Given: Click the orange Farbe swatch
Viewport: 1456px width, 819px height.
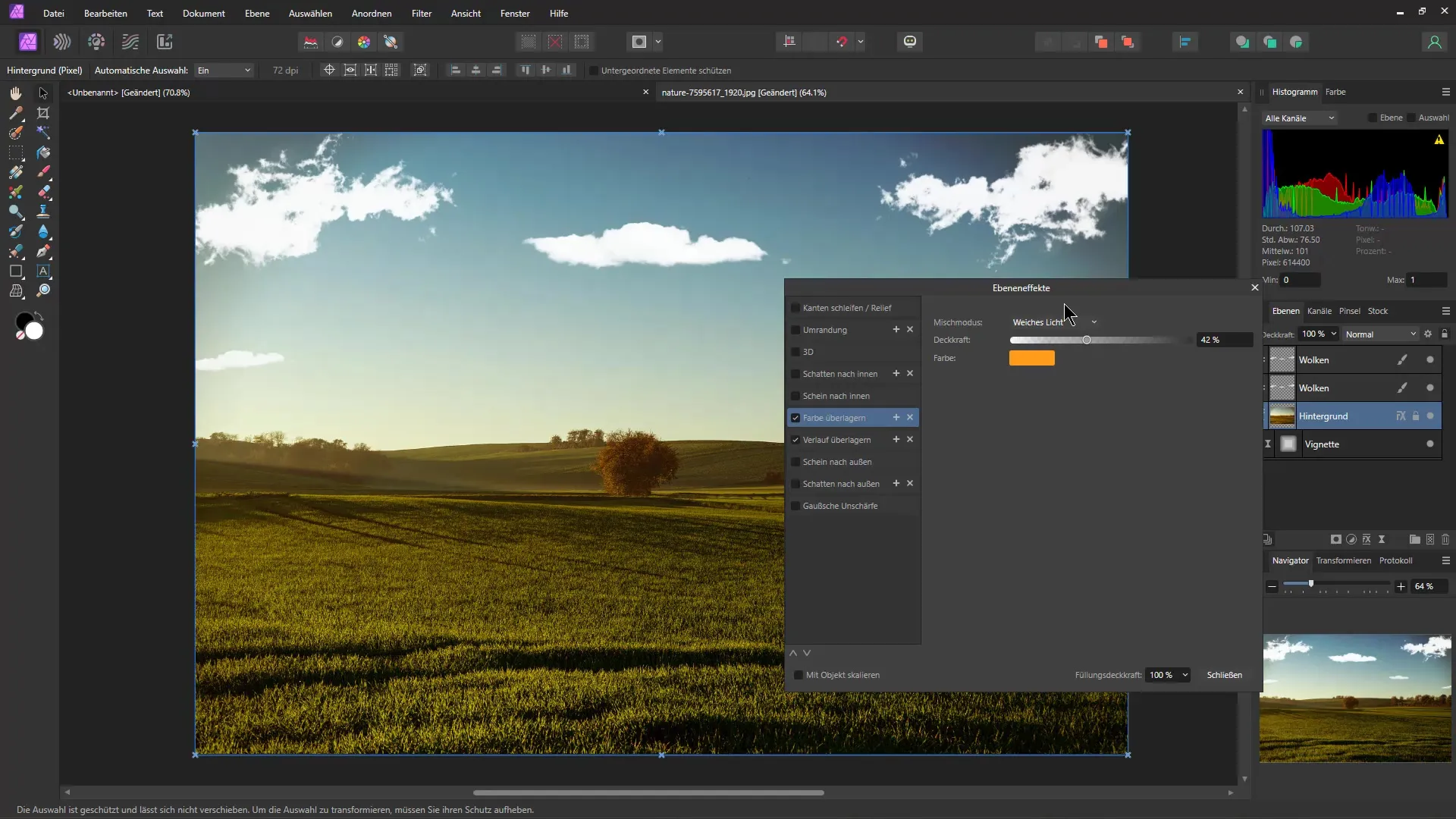Looking at the screenshot, I should click(1031, 358).
